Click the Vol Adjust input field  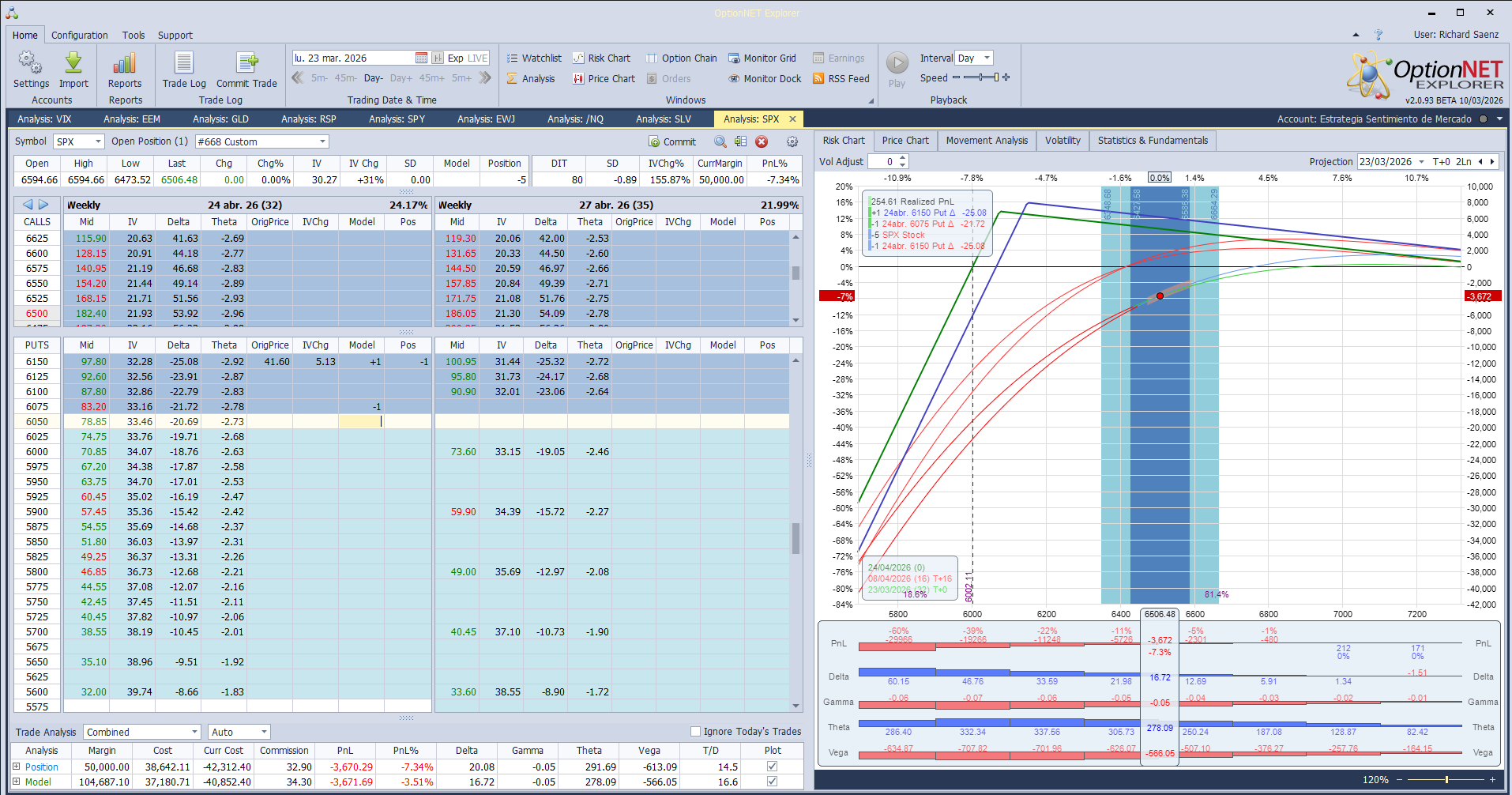[x=882, y=161]
